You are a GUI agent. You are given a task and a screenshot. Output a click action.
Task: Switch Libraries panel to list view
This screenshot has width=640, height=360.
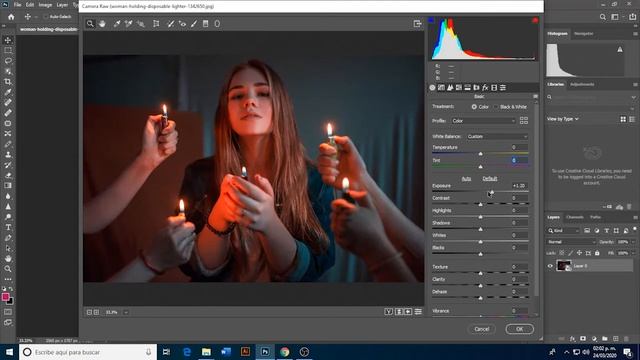click(x=632, y=119)
